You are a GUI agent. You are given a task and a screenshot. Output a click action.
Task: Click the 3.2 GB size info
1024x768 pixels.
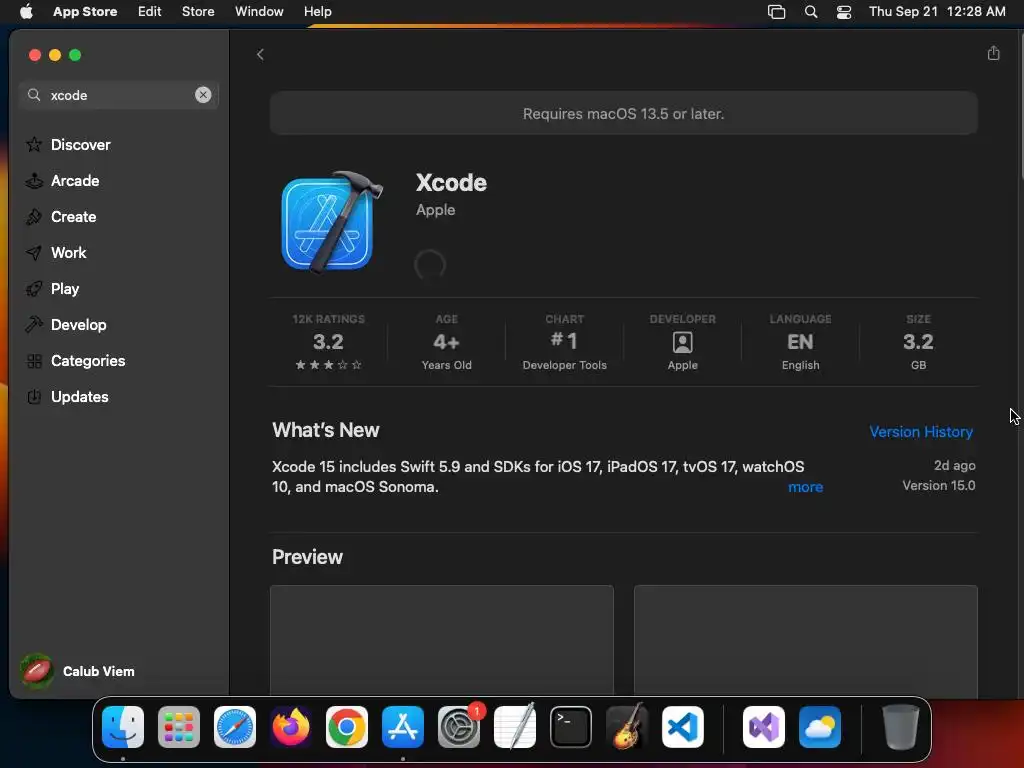918,342
